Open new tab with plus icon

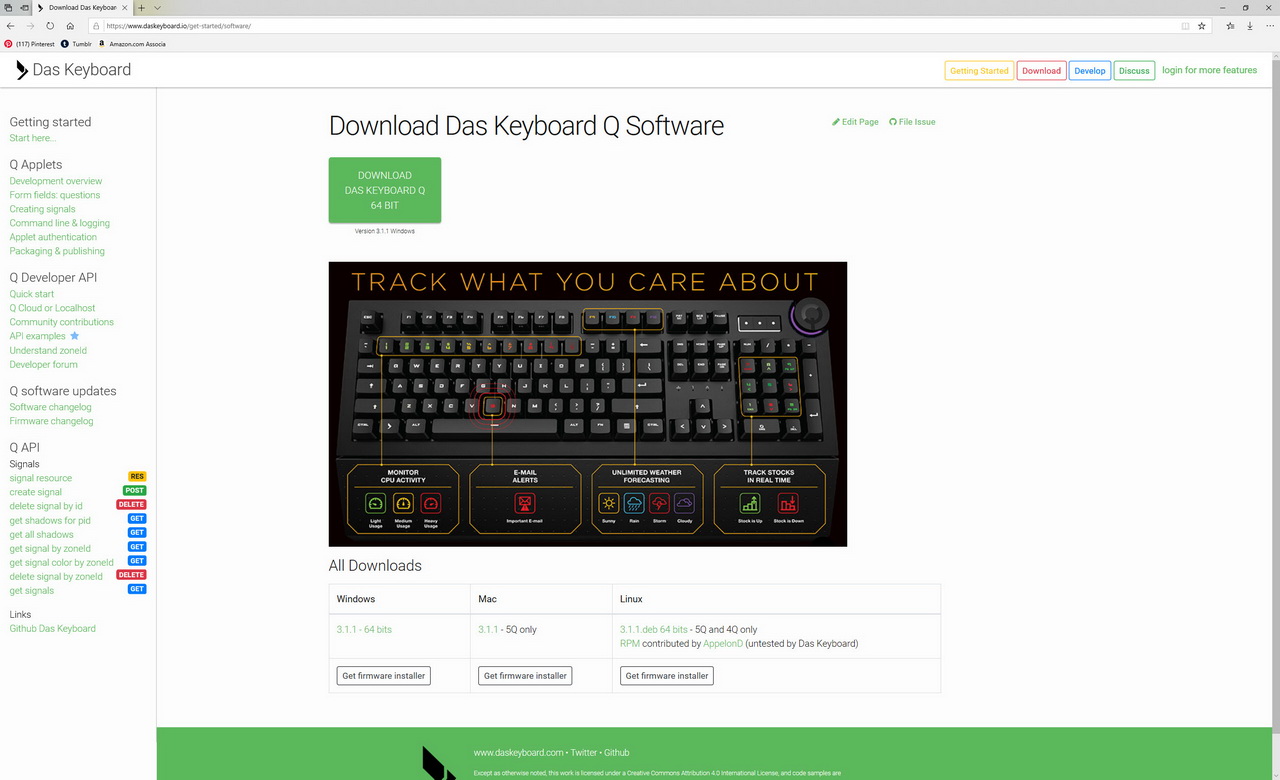[x=142, y=7]
